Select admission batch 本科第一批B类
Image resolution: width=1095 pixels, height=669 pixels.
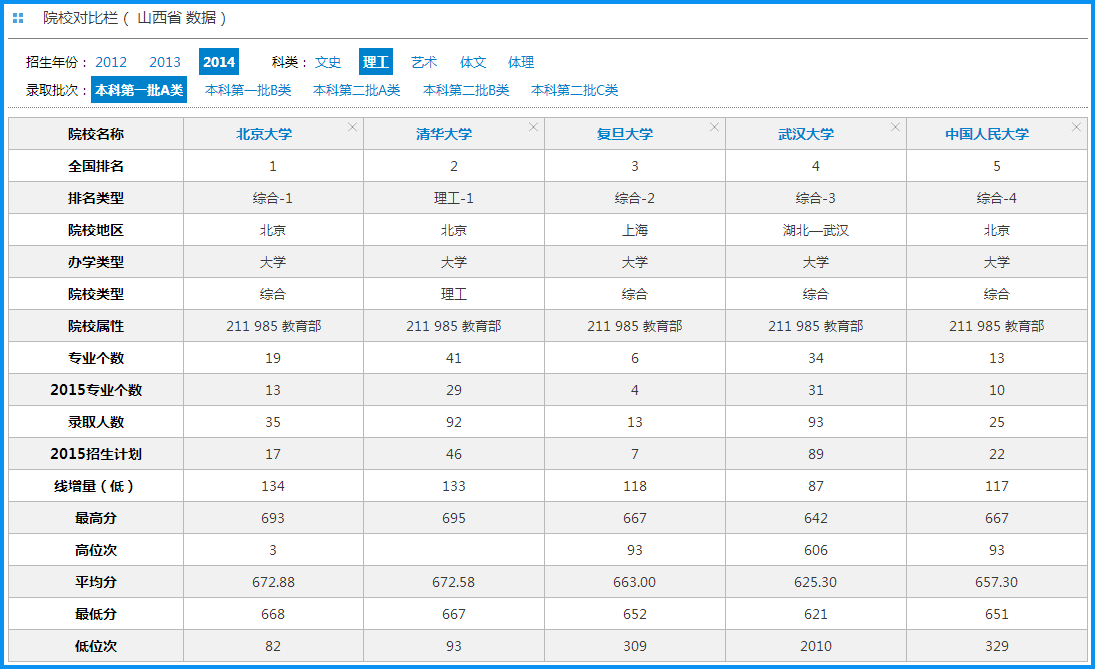[x=248, y=90]
